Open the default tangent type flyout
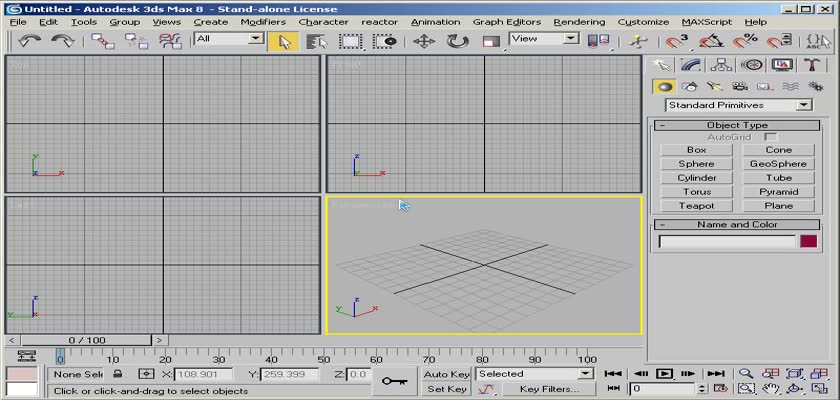This screenshot has height=400, width=840. click(x=486, y=389)
